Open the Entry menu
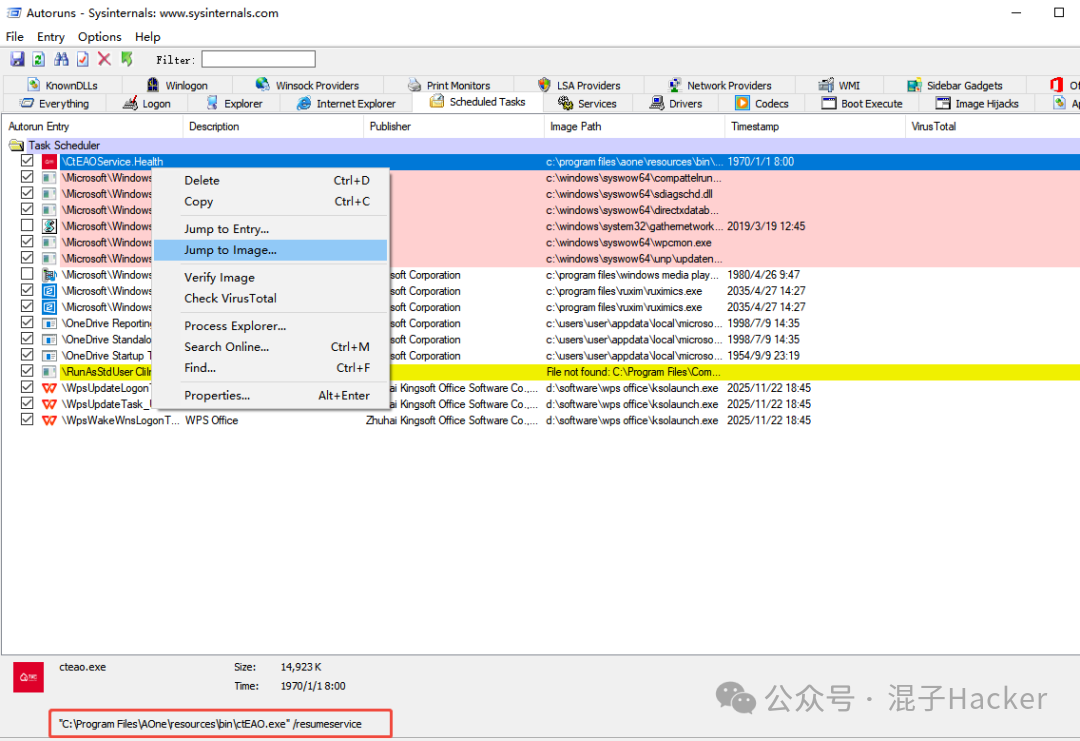The width and height of the screenshot is (1080, 741). coord(51,37)
